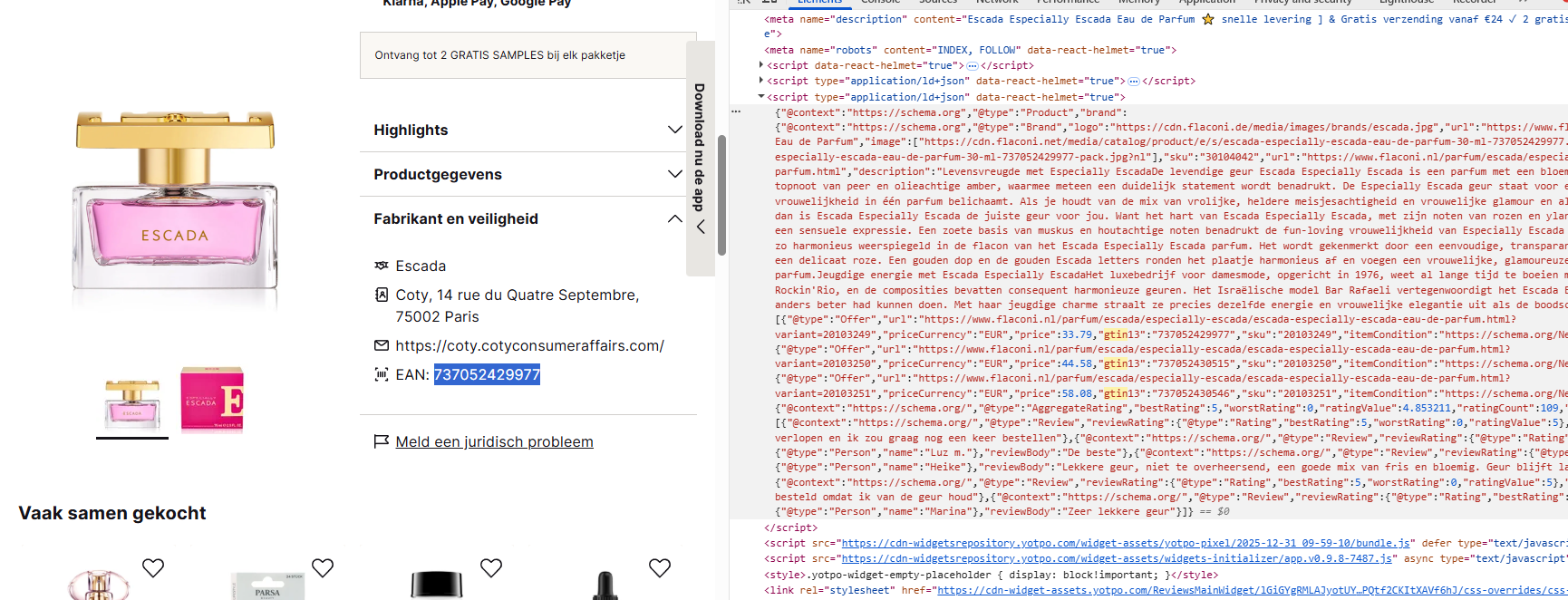Screen dimensions: 1568x600
Task: Click the DevTools row actions three-dot icon
Action: (x=736, y=111)
